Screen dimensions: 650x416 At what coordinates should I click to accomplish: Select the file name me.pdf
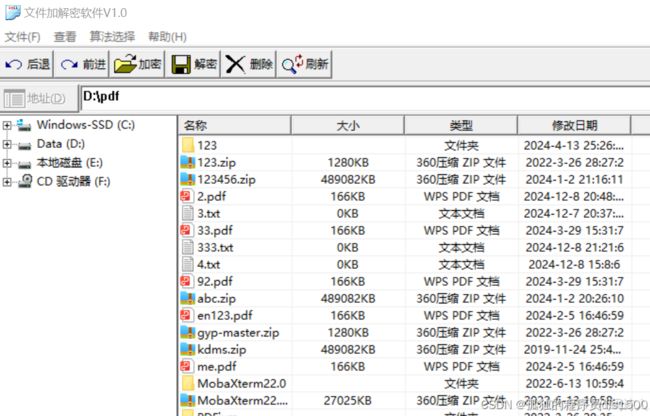click(x=216, y=366)
